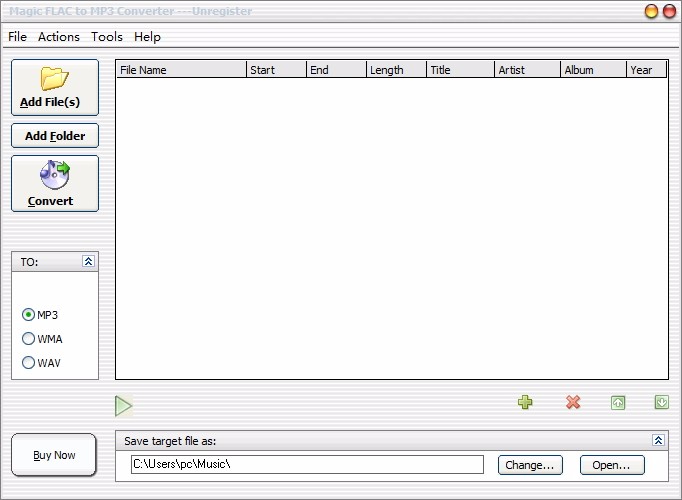Select the WAV output format

pos(41,363)
